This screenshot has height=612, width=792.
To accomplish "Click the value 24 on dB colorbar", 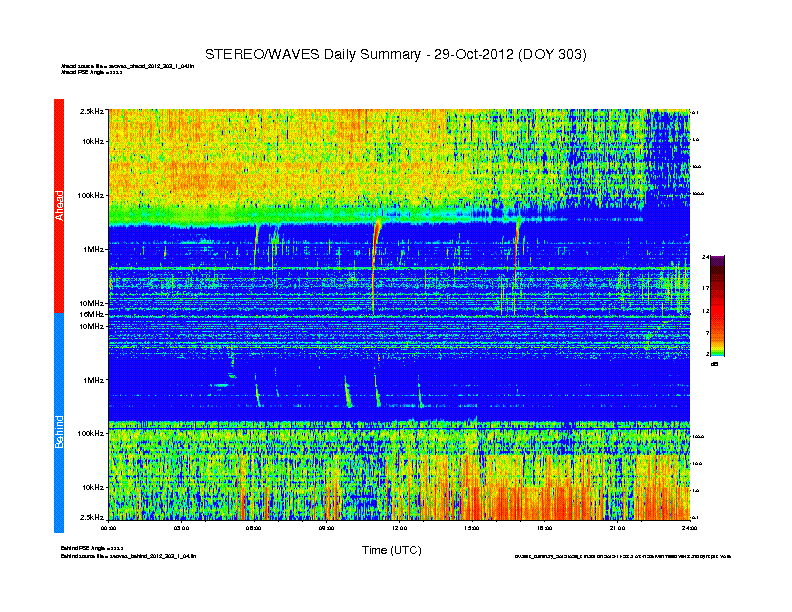I will click(706, 257).
